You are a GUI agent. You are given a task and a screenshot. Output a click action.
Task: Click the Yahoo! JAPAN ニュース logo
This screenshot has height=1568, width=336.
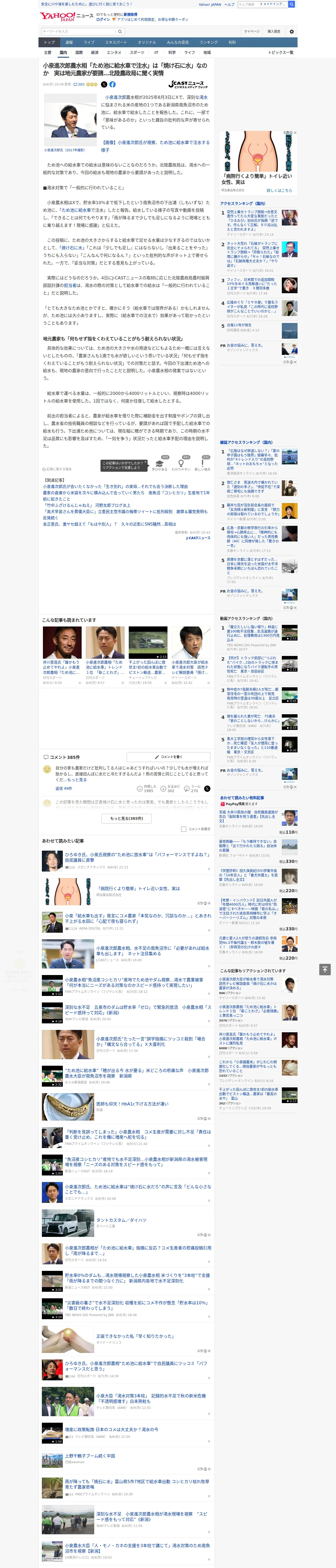click(66, 16)
